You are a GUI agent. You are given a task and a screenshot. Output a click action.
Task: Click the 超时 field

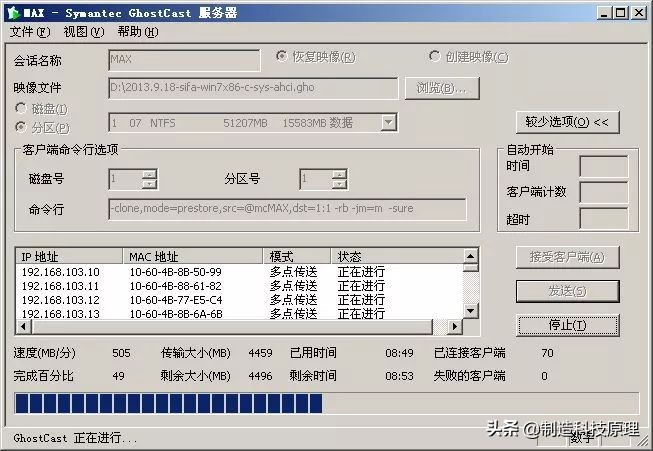(x=603, y=219)
